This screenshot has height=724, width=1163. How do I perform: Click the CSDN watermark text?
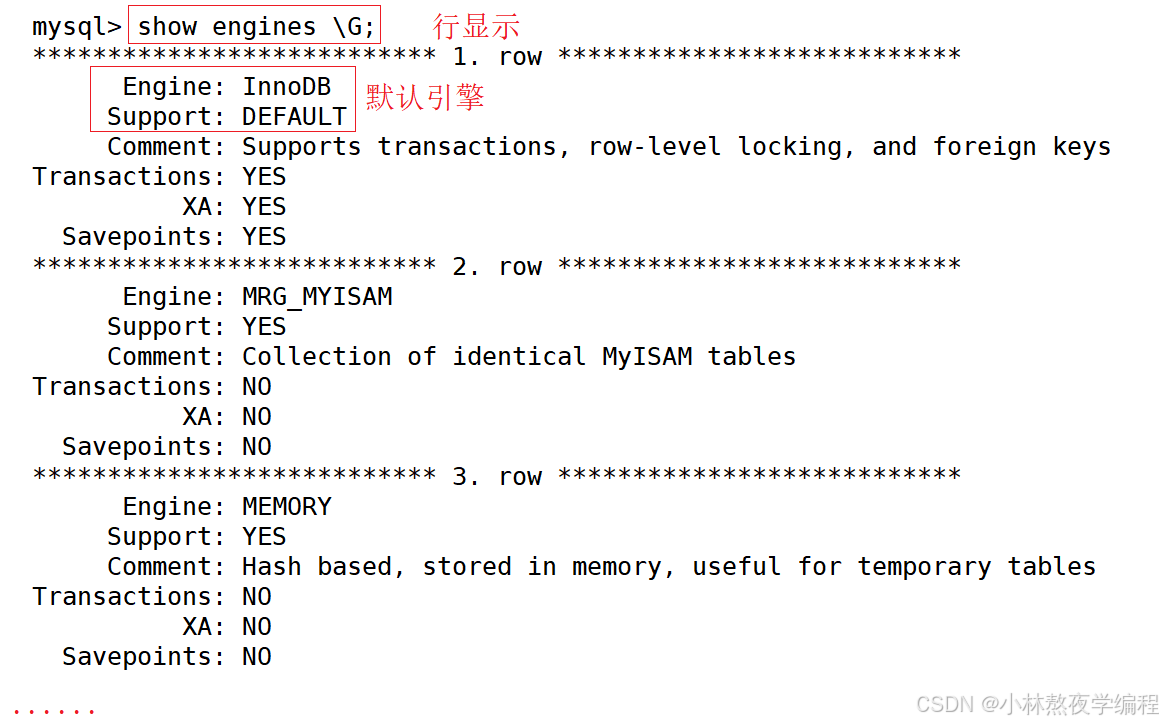point(1037,704)
